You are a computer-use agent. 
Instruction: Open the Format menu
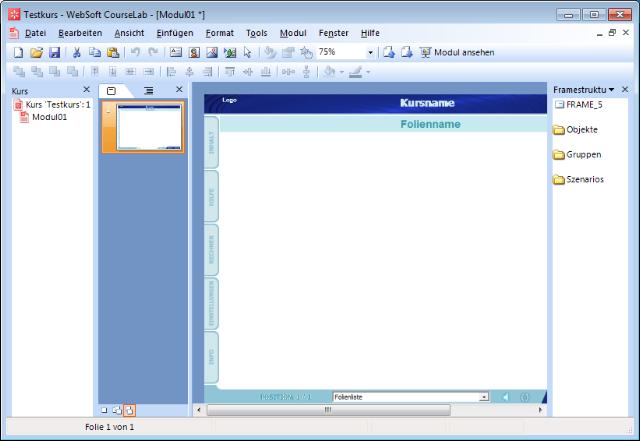pyautogui.click(x=220, y=33)
